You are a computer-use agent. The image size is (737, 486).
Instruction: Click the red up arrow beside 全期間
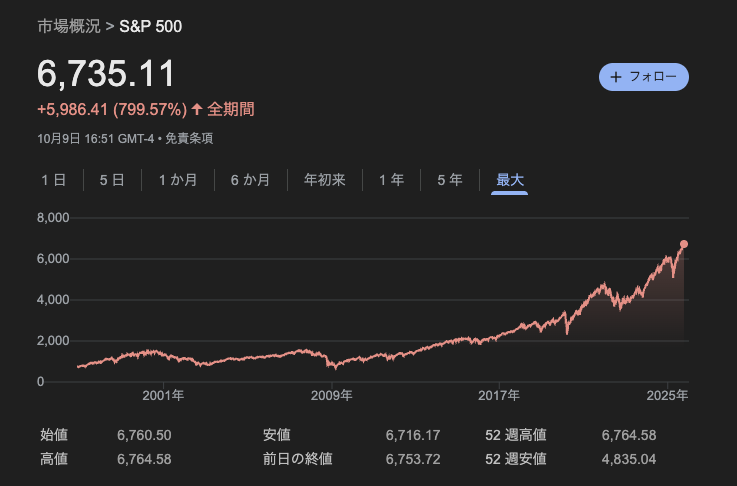point(197,108)
